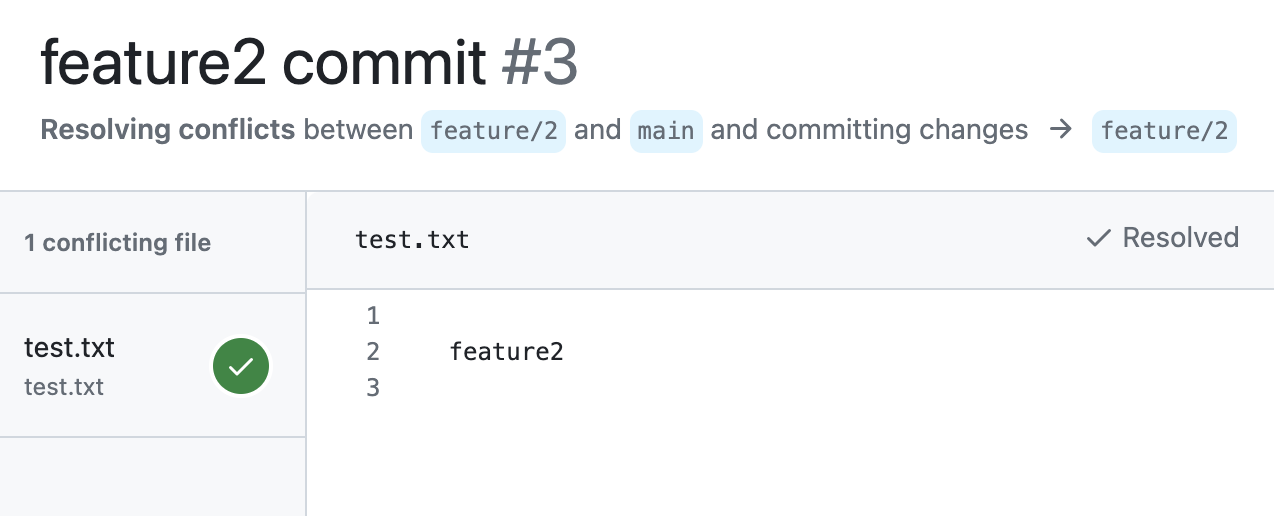This screenshot has width=1274, height=516.
Task: Select test.txt in conflicting files sidebar
Action: [x=70, y=348]
